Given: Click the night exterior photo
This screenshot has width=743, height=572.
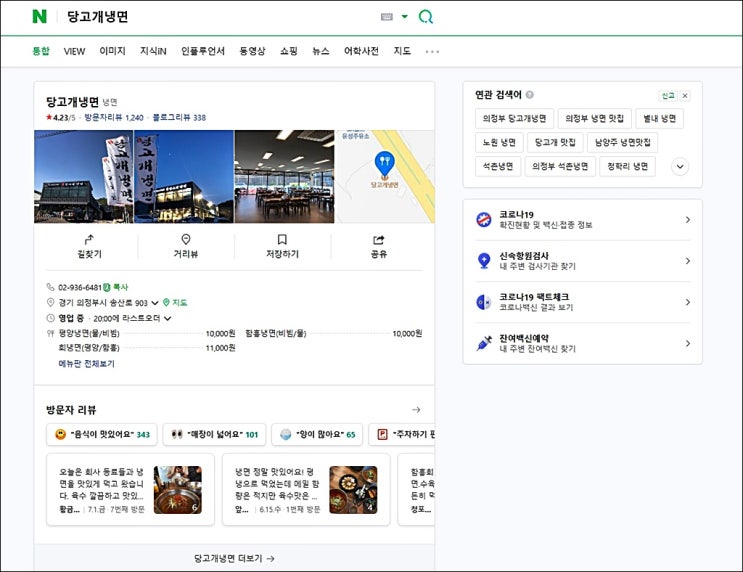Looking at the screenshot, I should [x=184, y=176].
